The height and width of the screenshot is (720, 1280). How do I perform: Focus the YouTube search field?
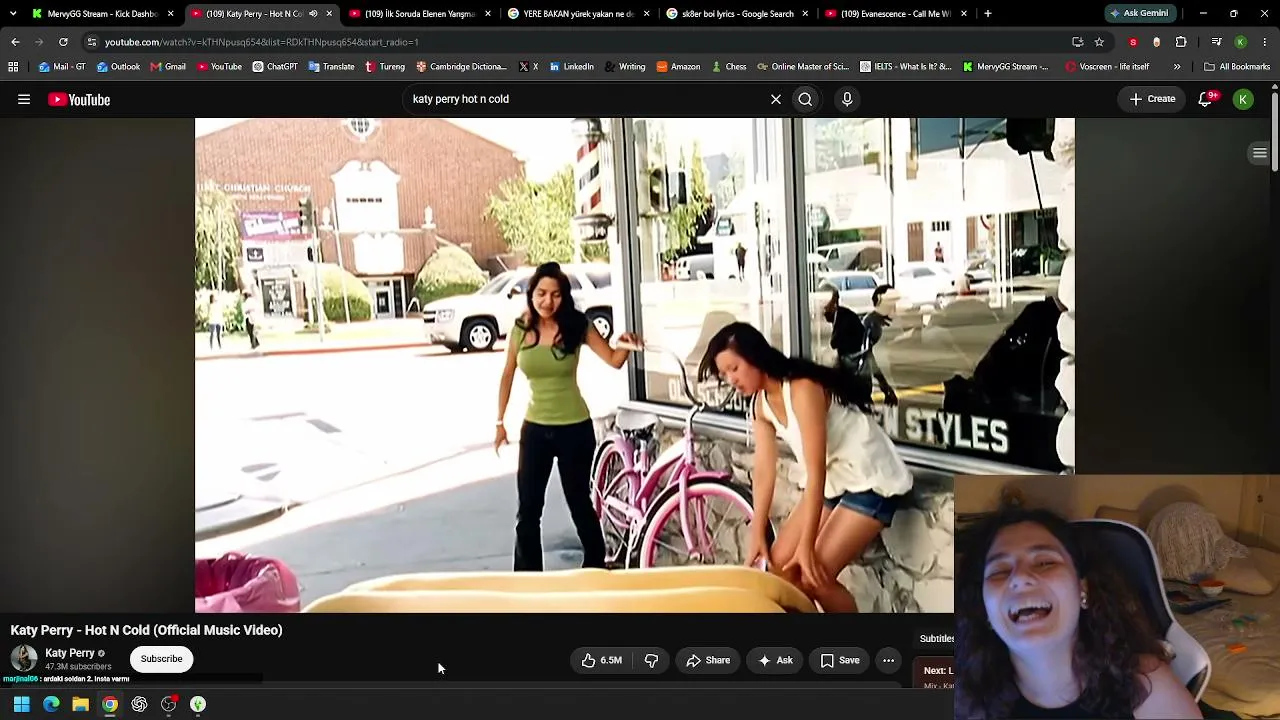[585, 99]
